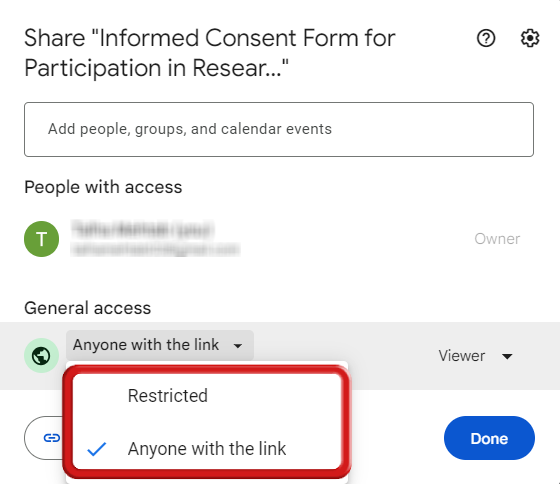Choose Anyone with the link menu entry
The image size is (560, 484).
(207, 448)
